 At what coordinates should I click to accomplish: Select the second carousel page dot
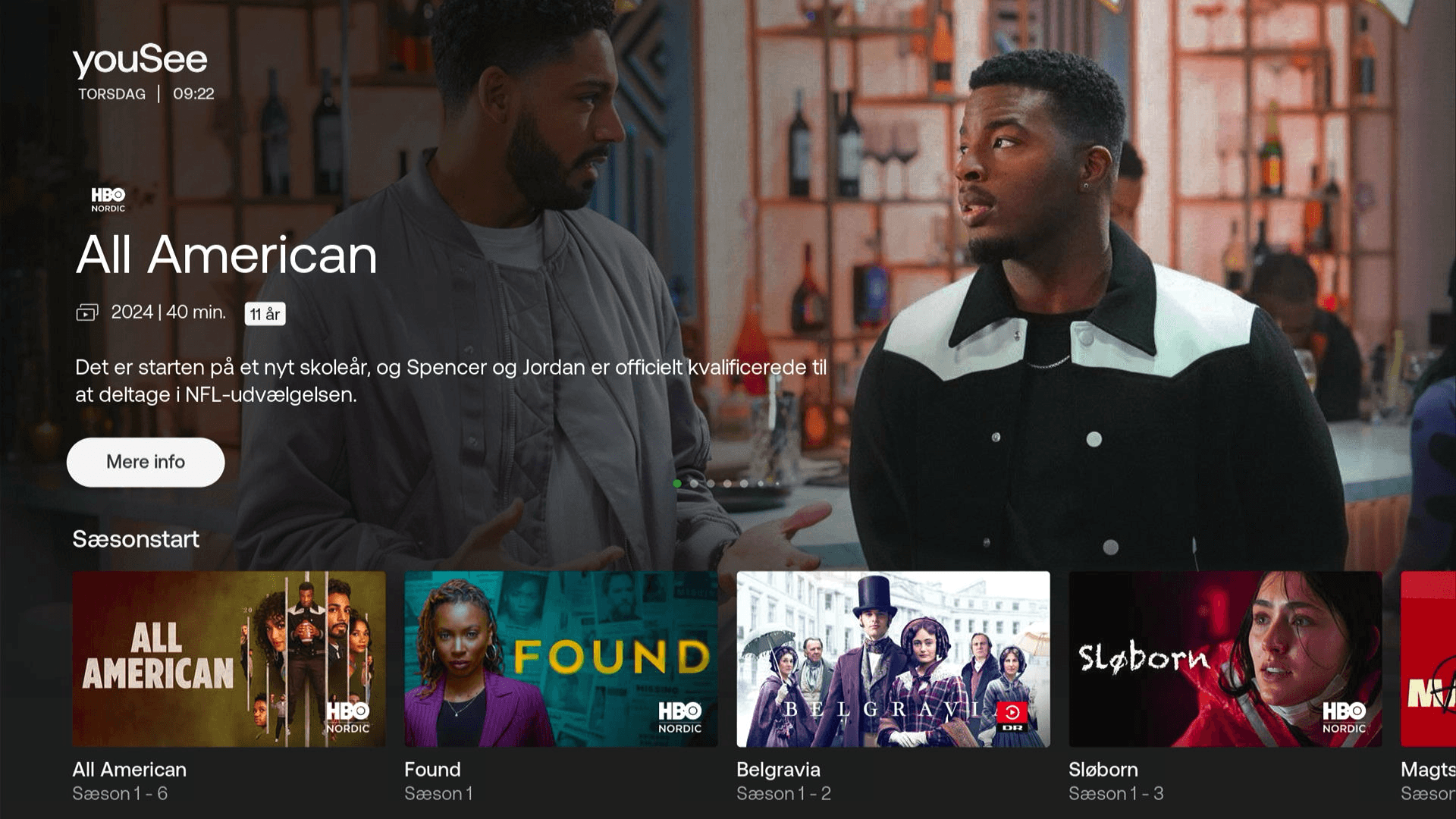(694, 483)
